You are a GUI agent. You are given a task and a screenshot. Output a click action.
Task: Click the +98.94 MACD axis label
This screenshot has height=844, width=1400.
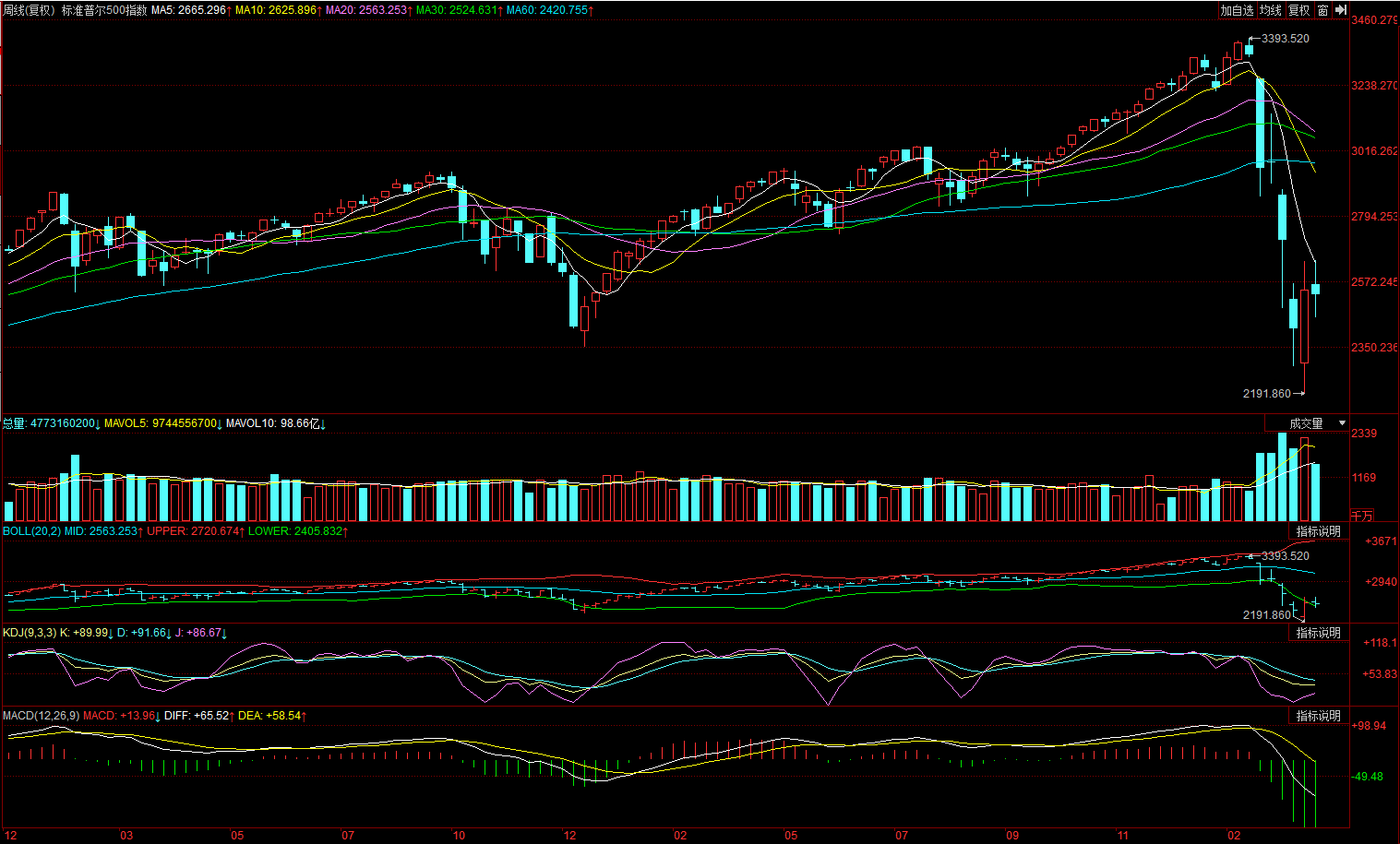(x=1369, y=726)
